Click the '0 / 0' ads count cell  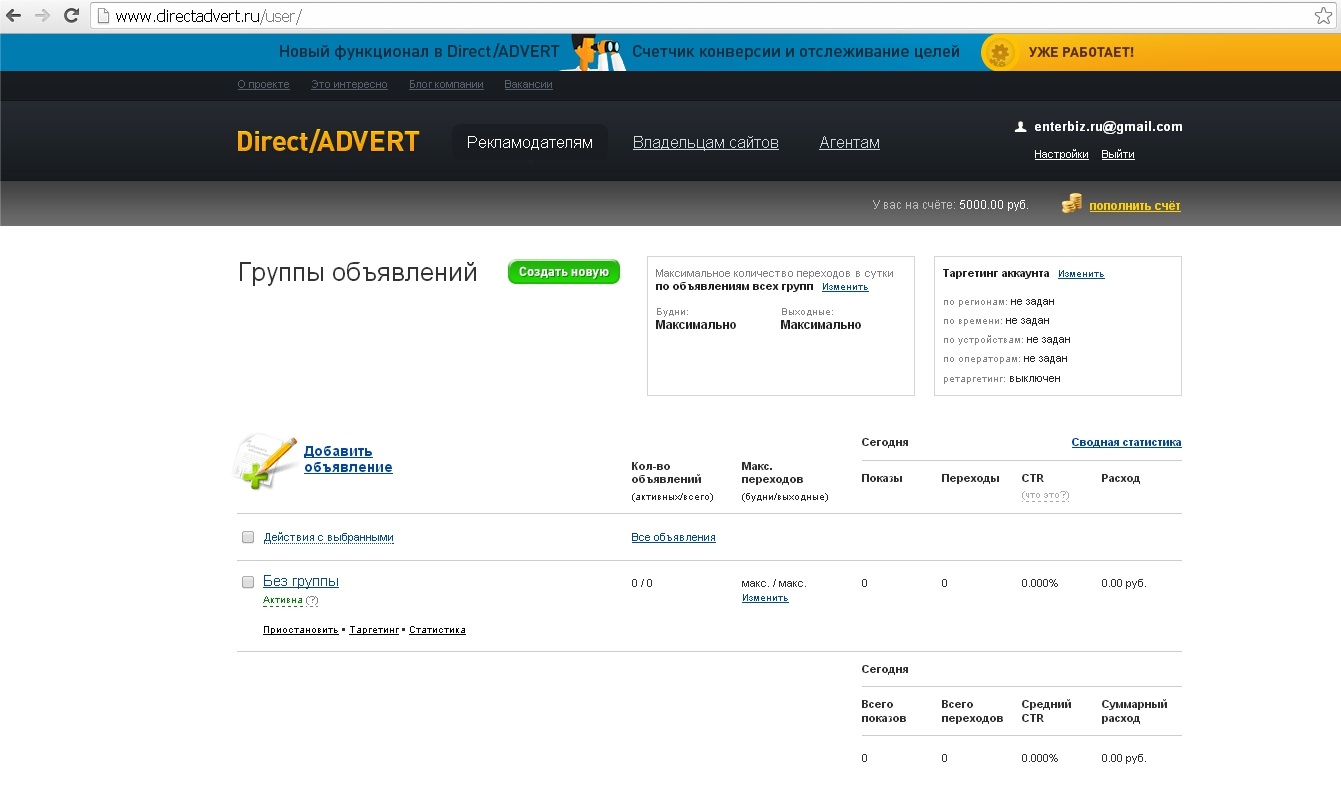(x=642, y=583)
